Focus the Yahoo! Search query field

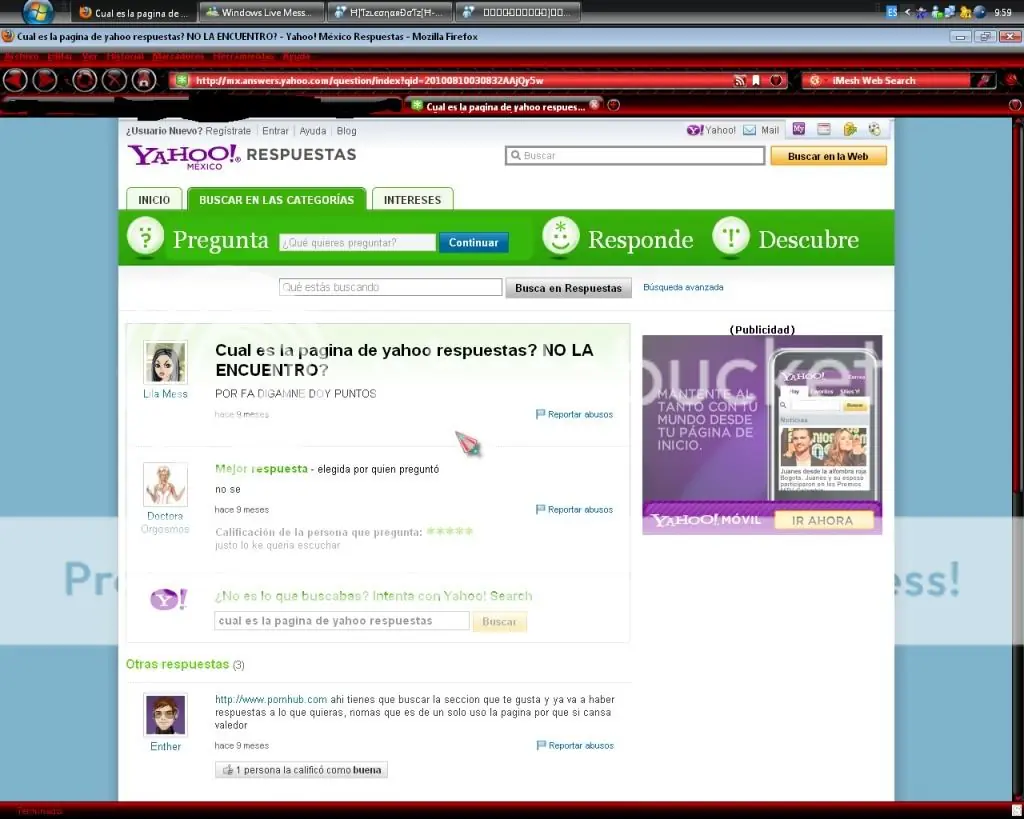[x=342, y=620]
